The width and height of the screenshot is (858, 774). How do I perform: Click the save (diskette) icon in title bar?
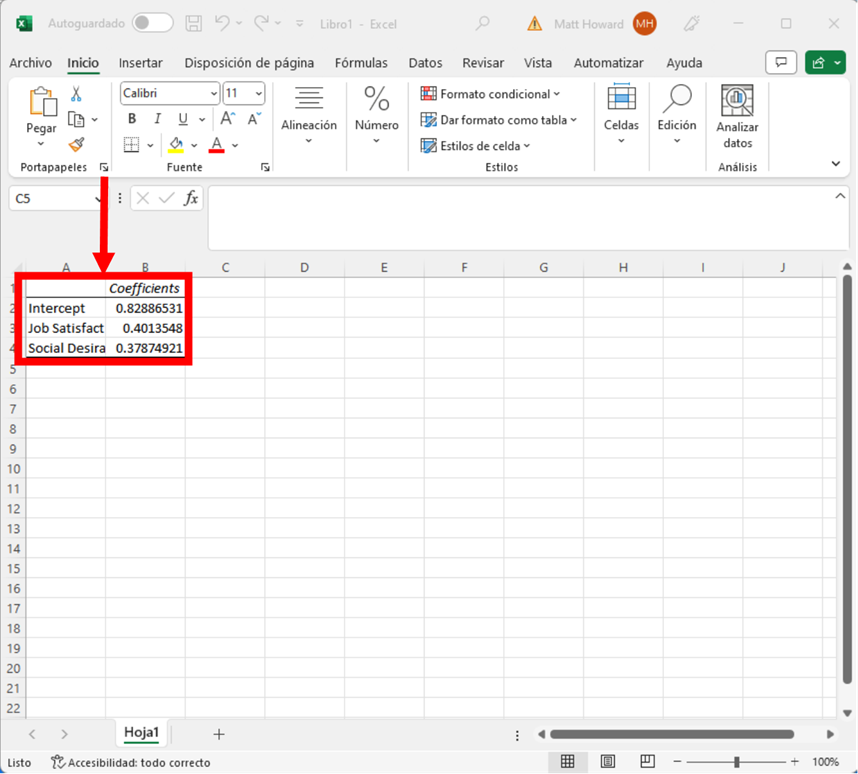click(x=194, y=23)
